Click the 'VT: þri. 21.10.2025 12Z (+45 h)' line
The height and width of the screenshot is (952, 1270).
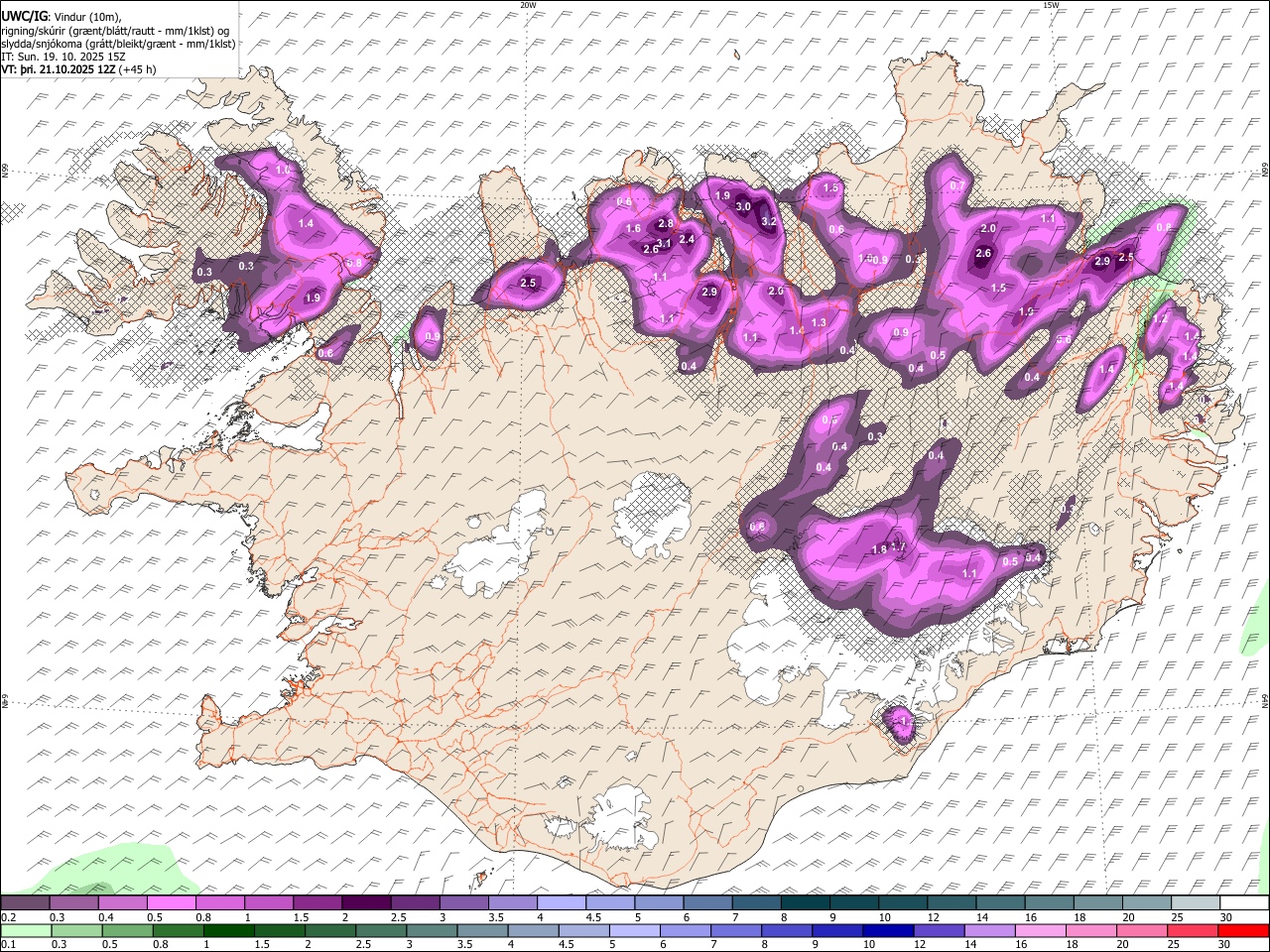[77, 70]
